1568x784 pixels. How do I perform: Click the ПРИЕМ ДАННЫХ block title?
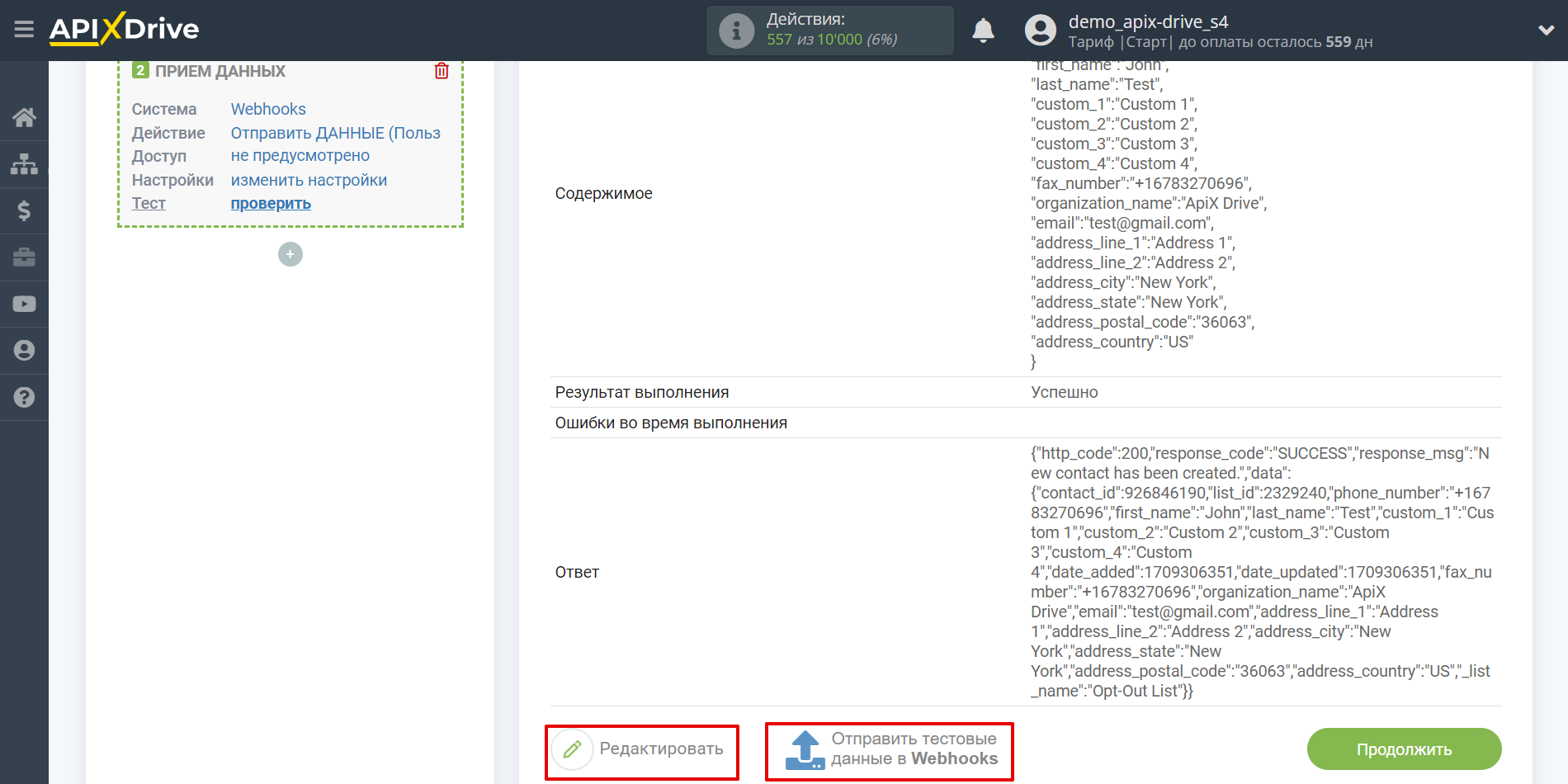tap(220, 71)
